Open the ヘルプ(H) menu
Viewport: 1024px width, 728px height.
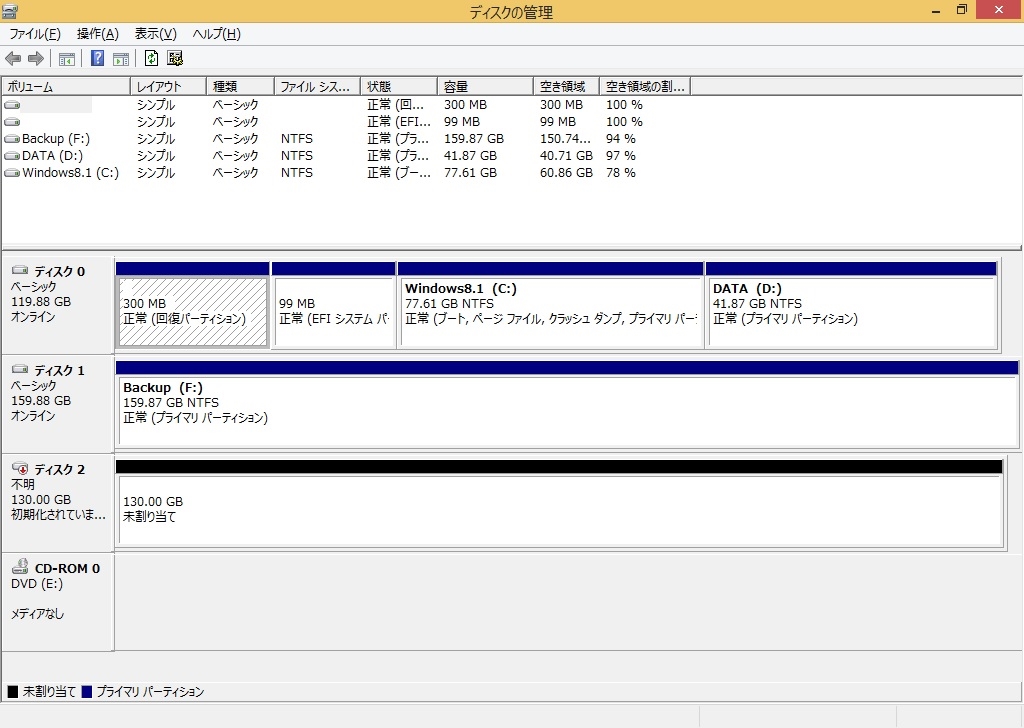point(216,34)
